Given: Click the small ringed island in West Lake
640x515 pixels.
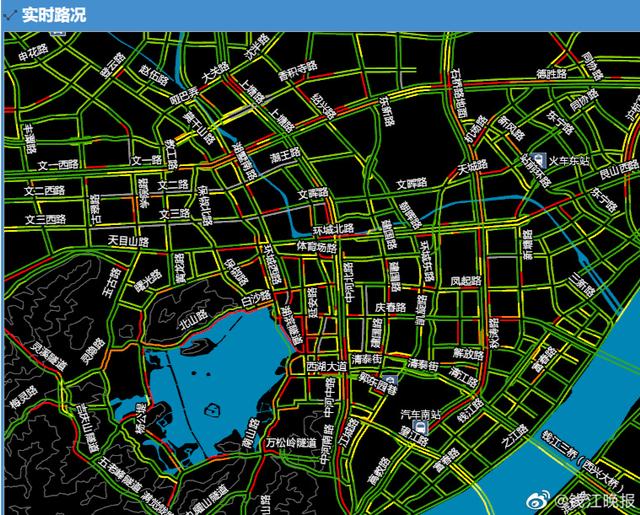Looking at the screenshot, I should tap(212, 408).
